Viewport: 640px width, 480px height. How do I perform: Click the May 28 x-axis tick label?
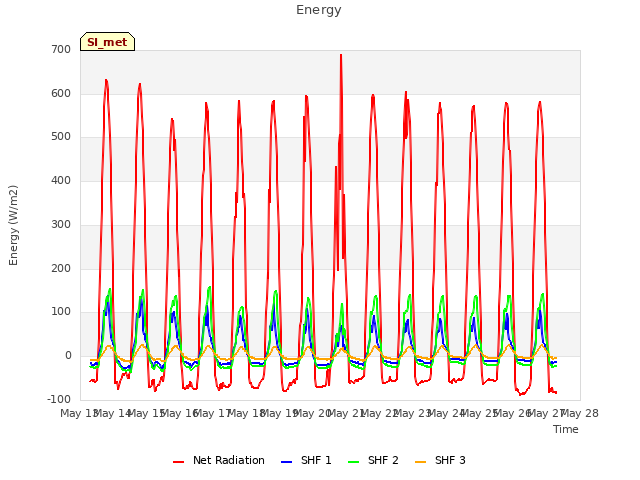click(580, 413)
